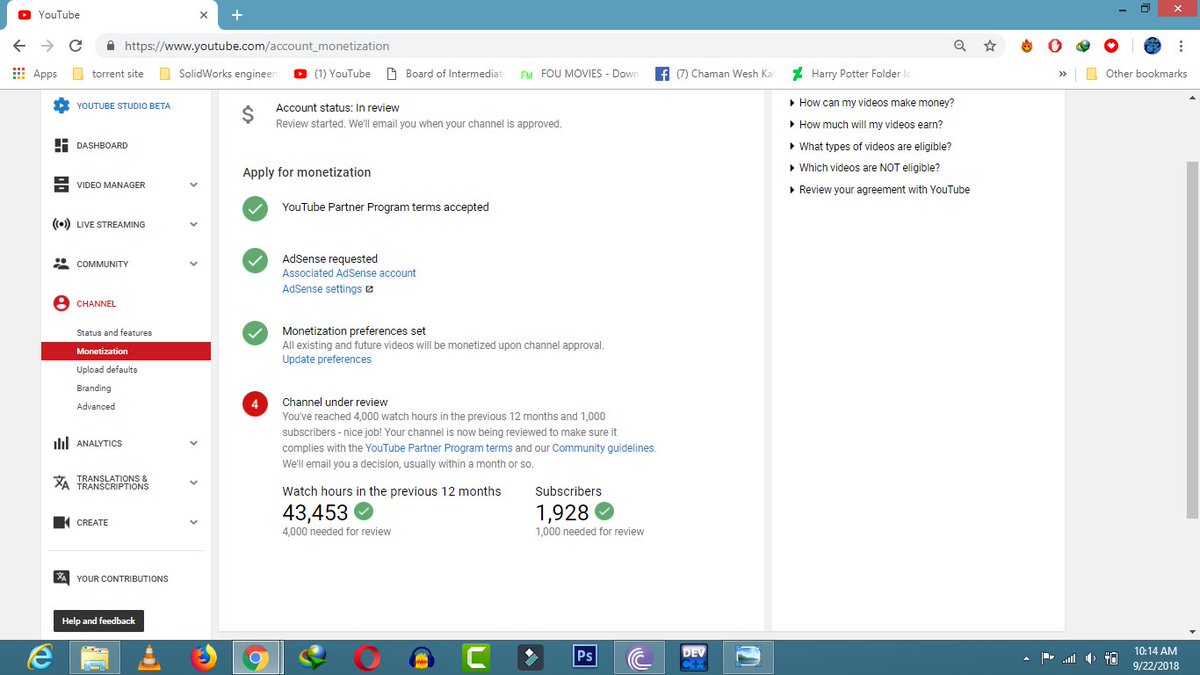Open Opera browser from the taskbar
Screen dimensions: 1200x675
[366, 657]
